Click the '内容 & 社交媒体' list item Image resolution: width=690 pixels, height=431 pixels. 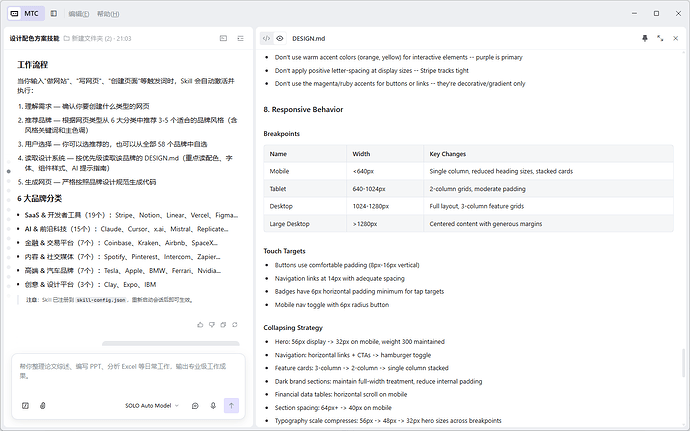pyautogui.click(x=122, y=257)
